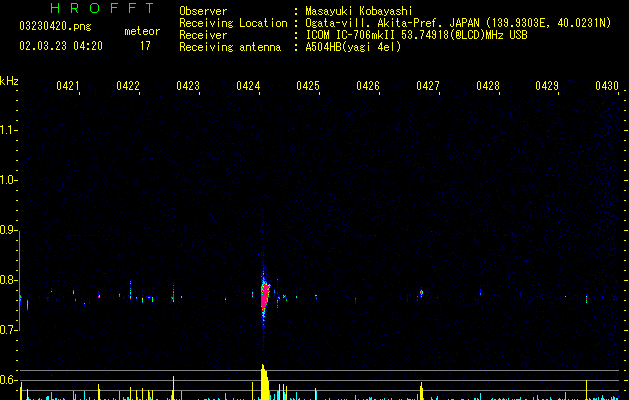
Task: Click the Receiving antenna label
Action: point(230,47)
